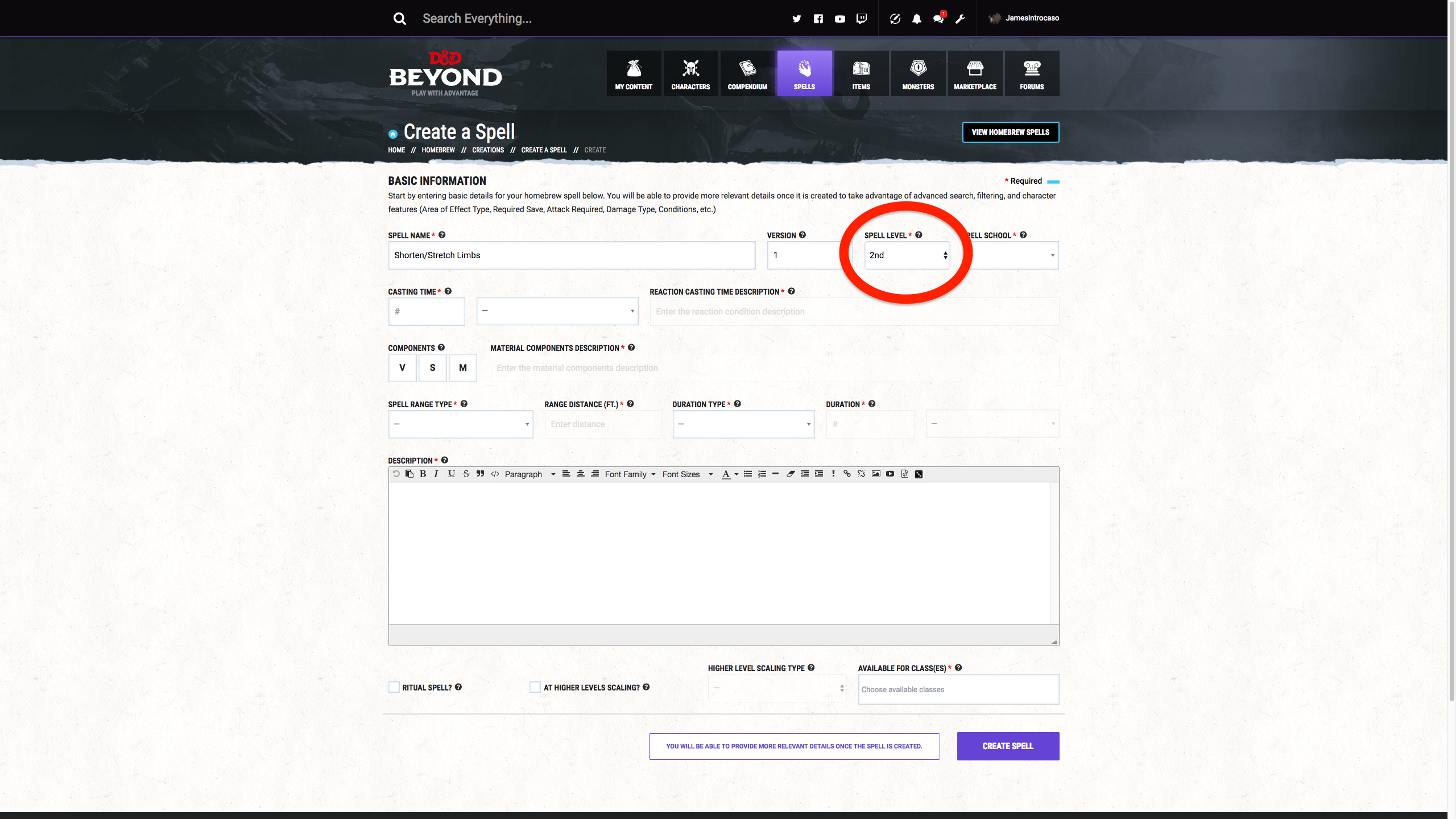This screenshot has width=1456, height=819.
Task: Click the Spell Name input field
Action: point(572,255)
